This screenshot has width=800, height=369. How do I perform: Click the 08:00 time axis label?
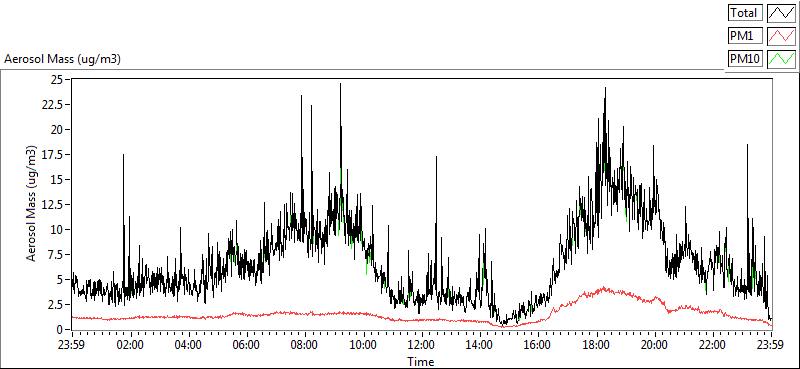click(x=305, y=345)
